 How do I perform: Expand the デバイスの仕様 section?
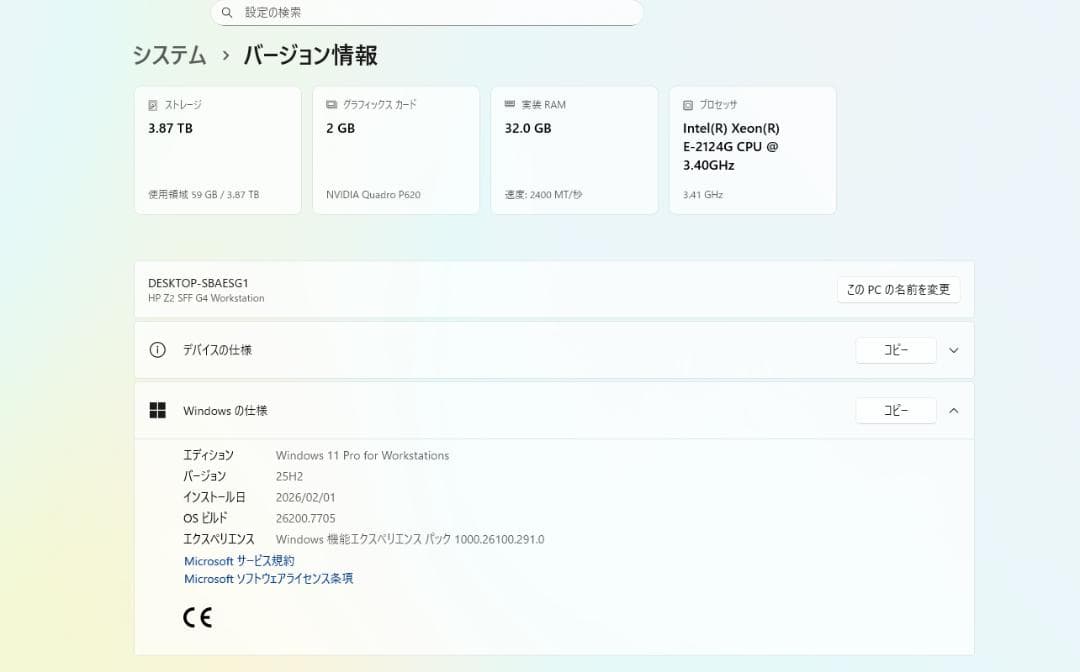pos(953,350)
